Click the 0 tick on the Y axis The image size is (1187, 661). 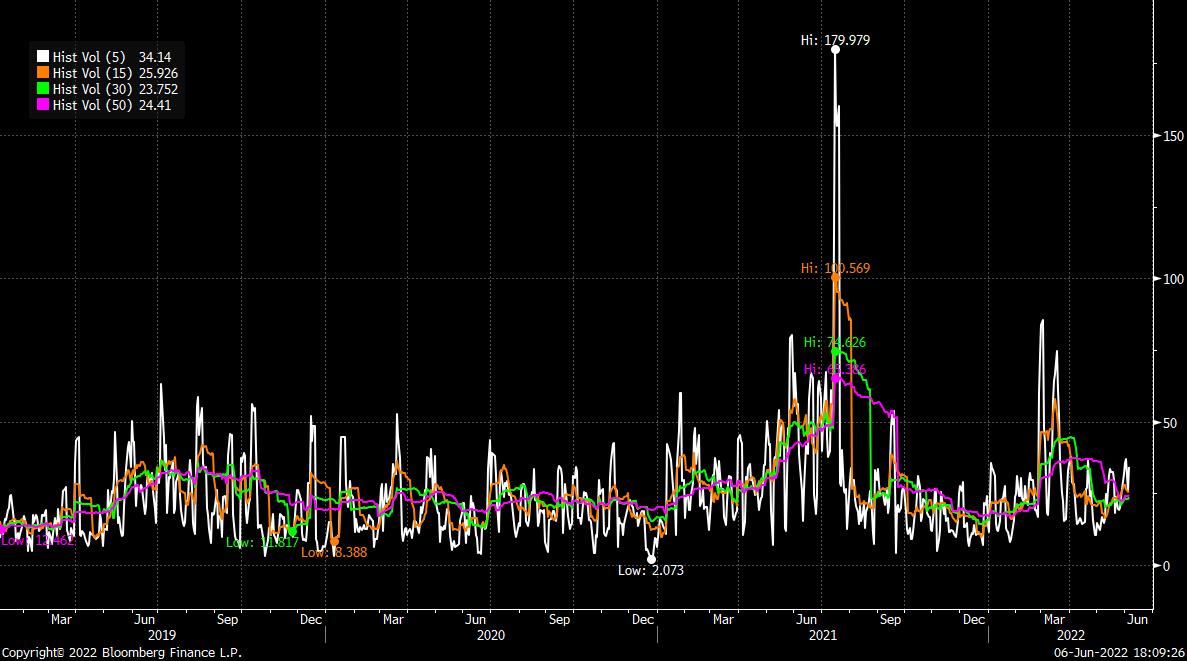(1162, 566)
